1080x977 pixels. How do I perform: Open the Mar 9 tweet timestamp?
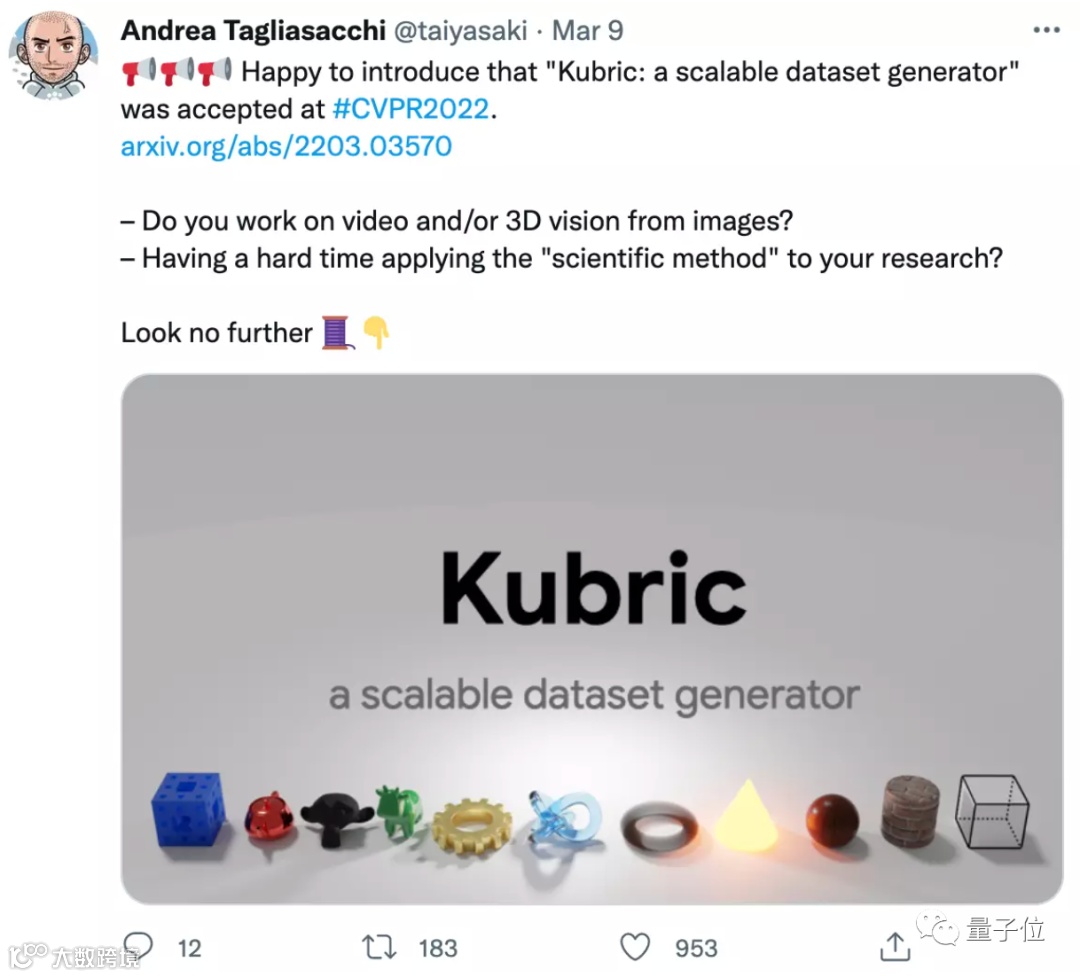tap(588, 31)
